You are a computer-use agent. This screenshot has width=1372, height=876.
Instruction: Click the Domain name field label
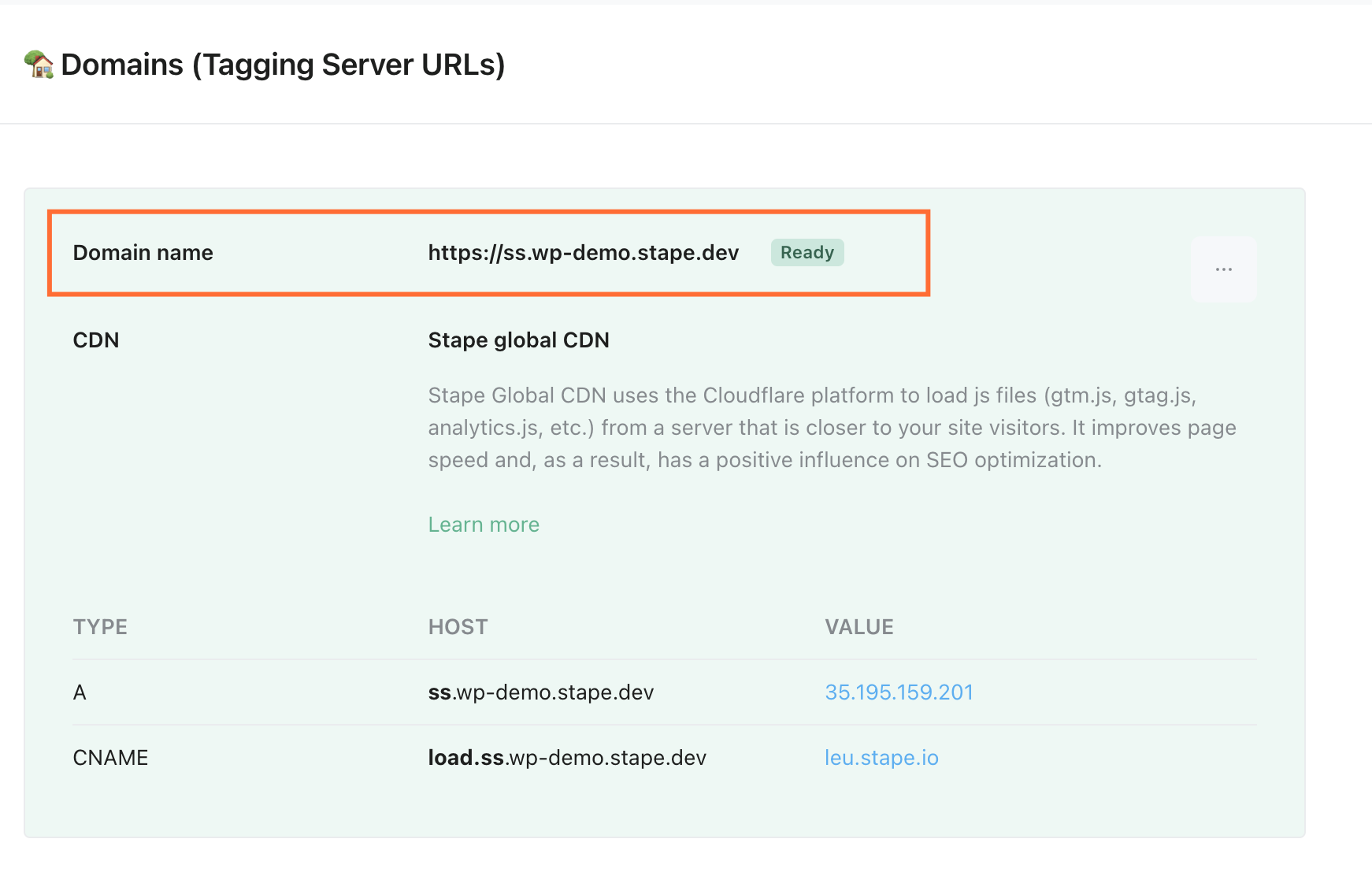pos(143,252)
